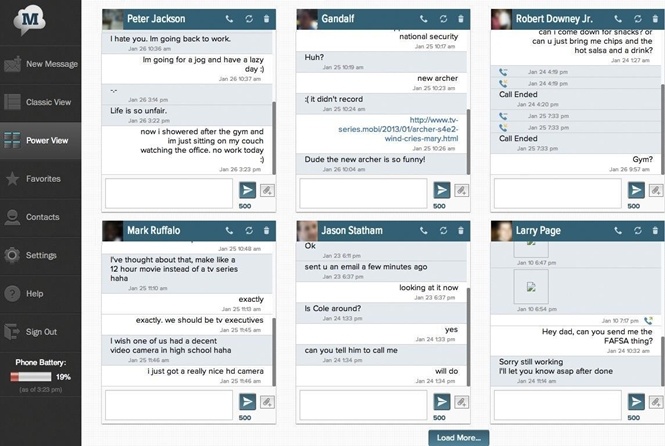The width and height of the screenshot is (665, 446).
Task: Open the MightyText logo at top left
Action: (x=40, y=19)
